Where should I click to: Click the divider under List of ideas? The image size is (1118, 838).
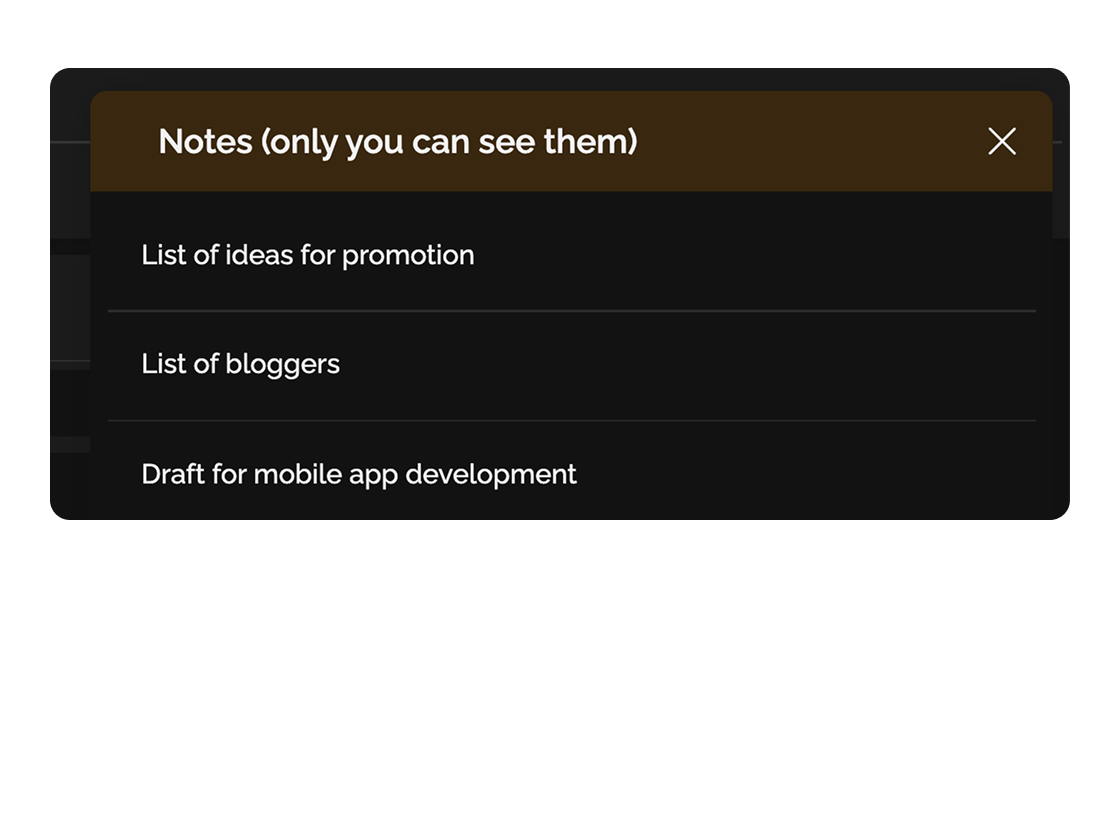click(x=570, y=309)
